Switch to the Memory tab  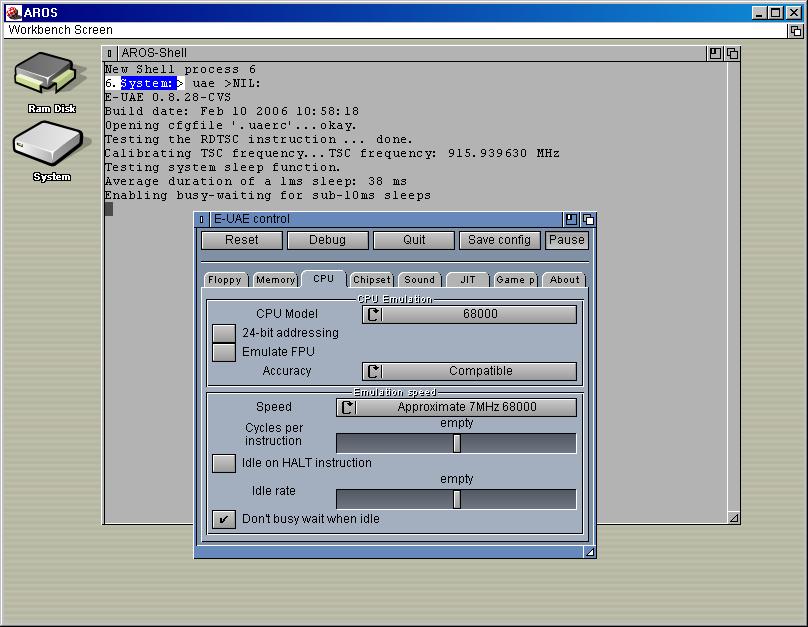coord(276,280)
